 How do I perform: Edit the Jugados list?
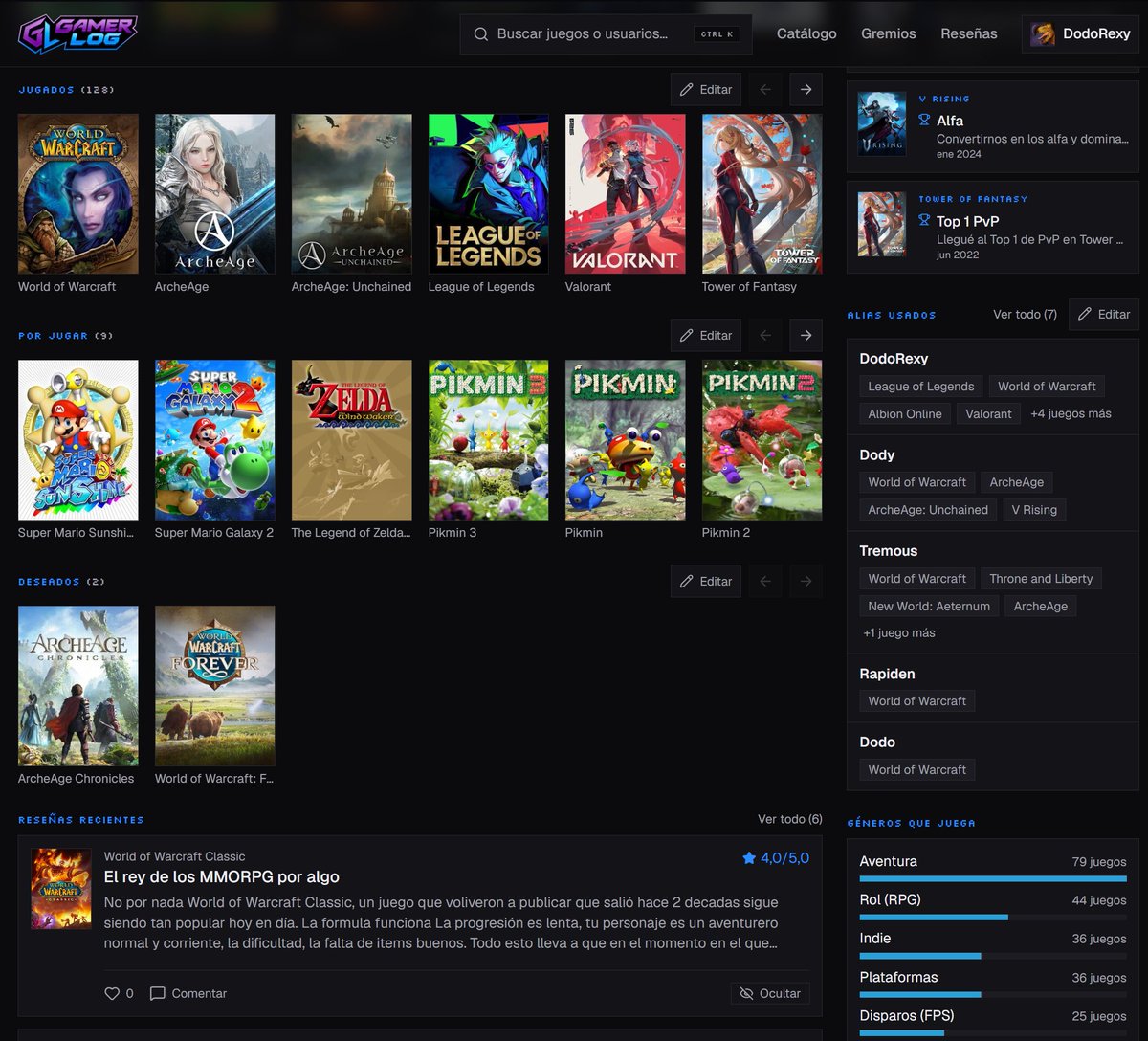706,89
